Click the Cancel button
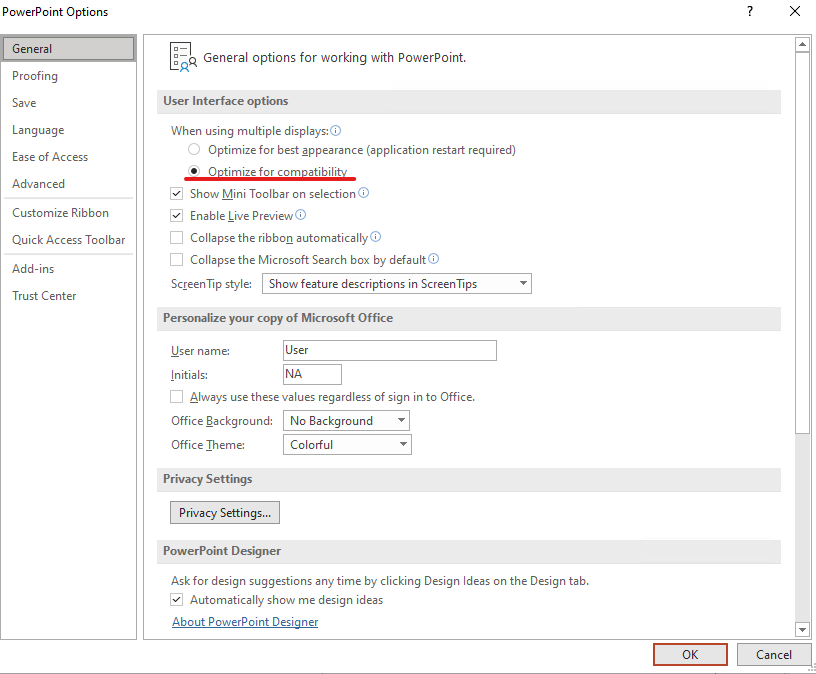816x674 pixels. pyautogui.click(x=774, y=655)
